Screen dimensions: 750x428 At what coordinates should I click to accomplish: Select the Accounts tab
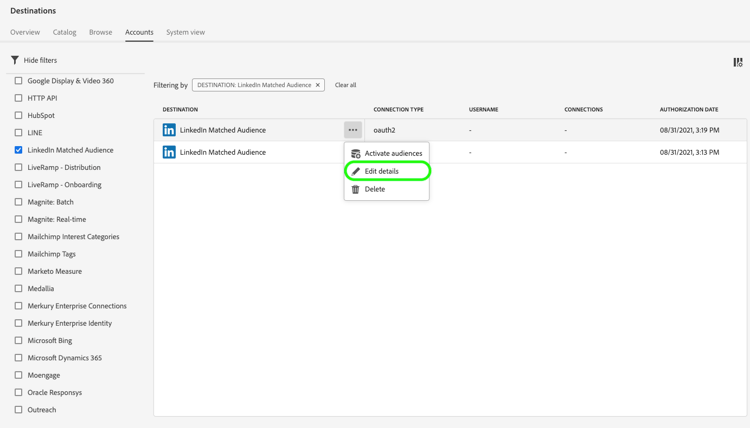coord(139,32)
